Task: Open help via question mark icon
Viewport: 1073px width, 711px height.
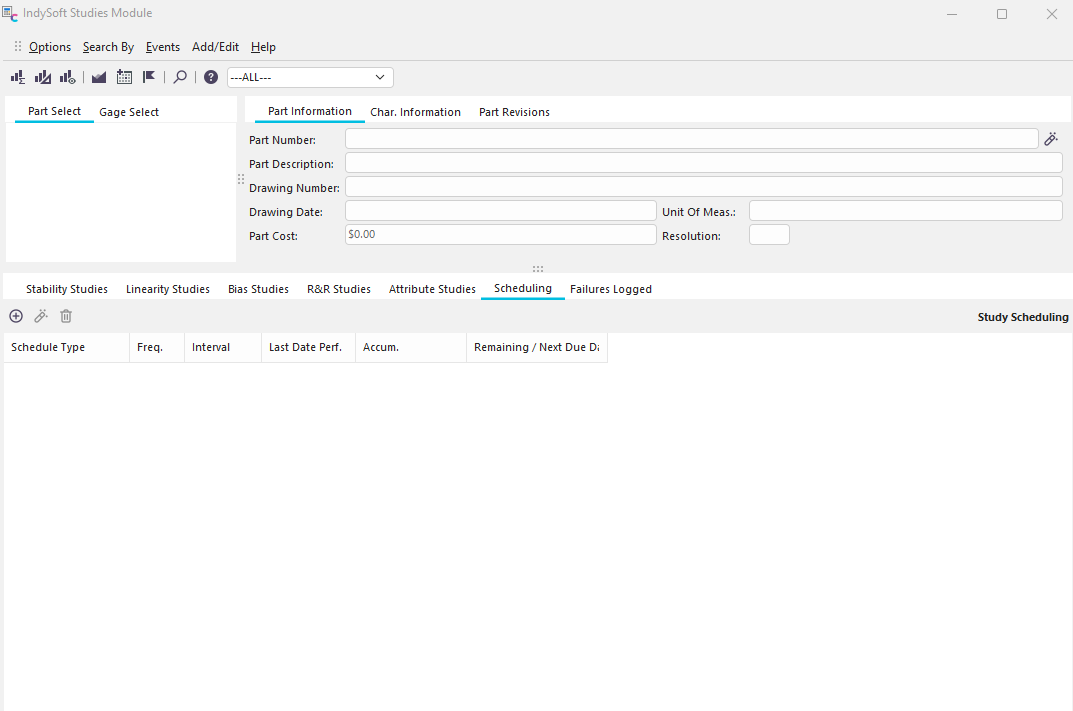Action: pos(211,77)
